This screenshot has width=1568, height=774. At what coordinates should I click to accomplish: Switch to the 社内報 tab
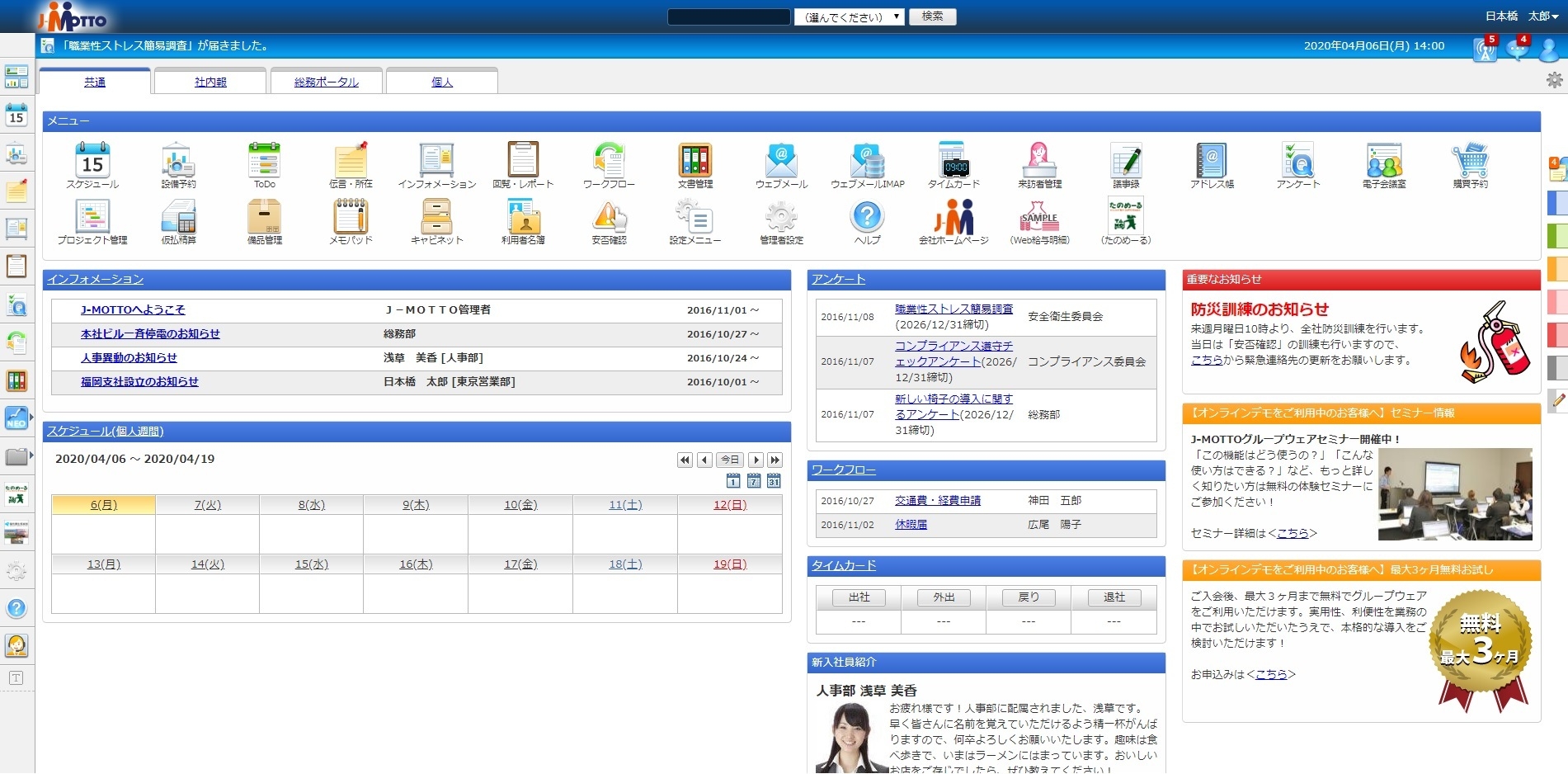tap(210, 82)
